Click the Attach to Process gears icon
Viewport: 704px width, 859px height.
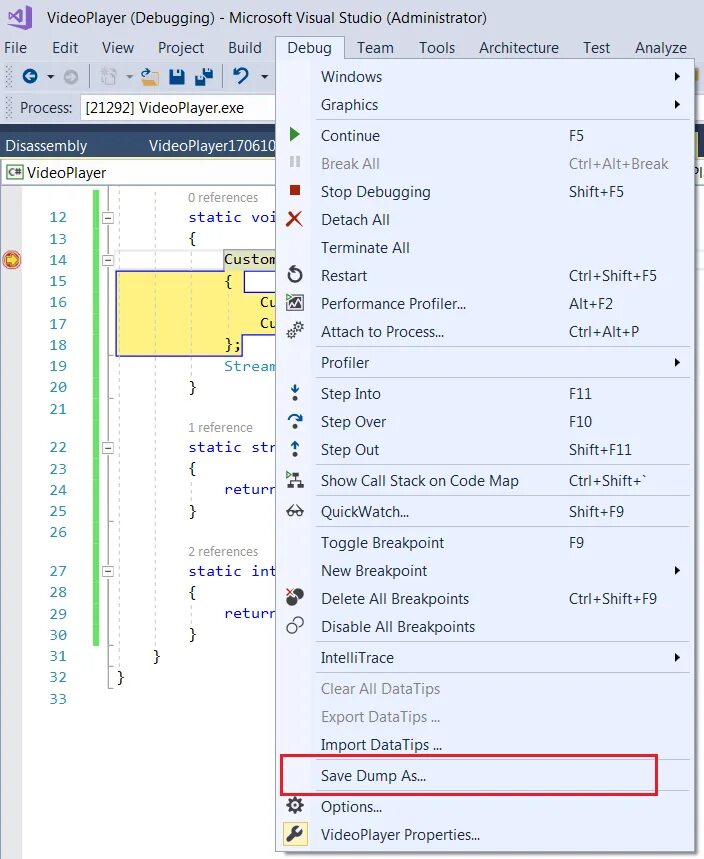click(295, 330)
